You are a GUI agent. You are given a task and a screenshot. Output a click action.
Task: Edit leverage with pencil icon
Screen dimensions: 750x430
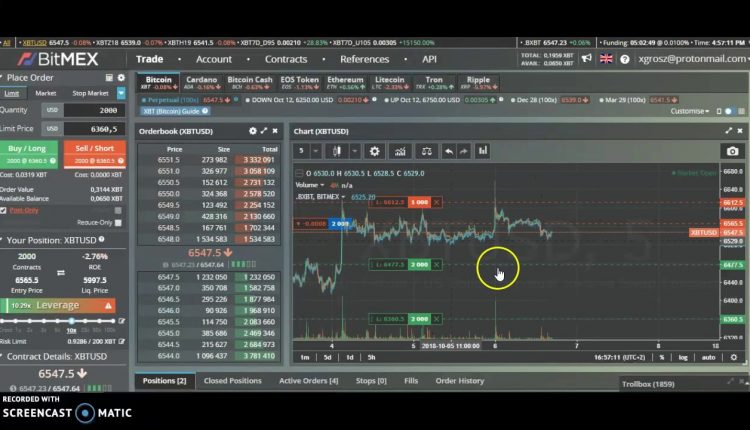click(x=121, y=321)
